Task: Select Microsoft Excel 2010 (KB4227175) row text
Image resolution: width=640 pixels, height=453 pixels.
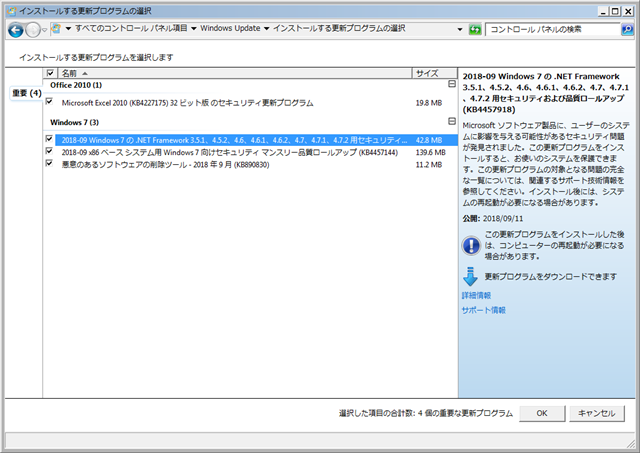Action: coord(187,103)
